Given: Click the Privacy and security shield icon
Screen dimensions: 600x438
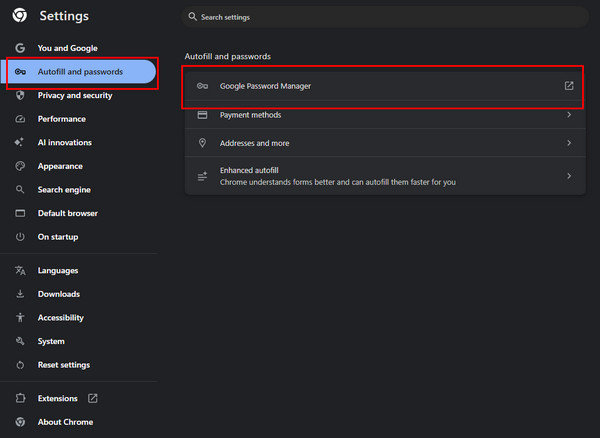Looking at the screenshot, I should click(x=19, y=96).
